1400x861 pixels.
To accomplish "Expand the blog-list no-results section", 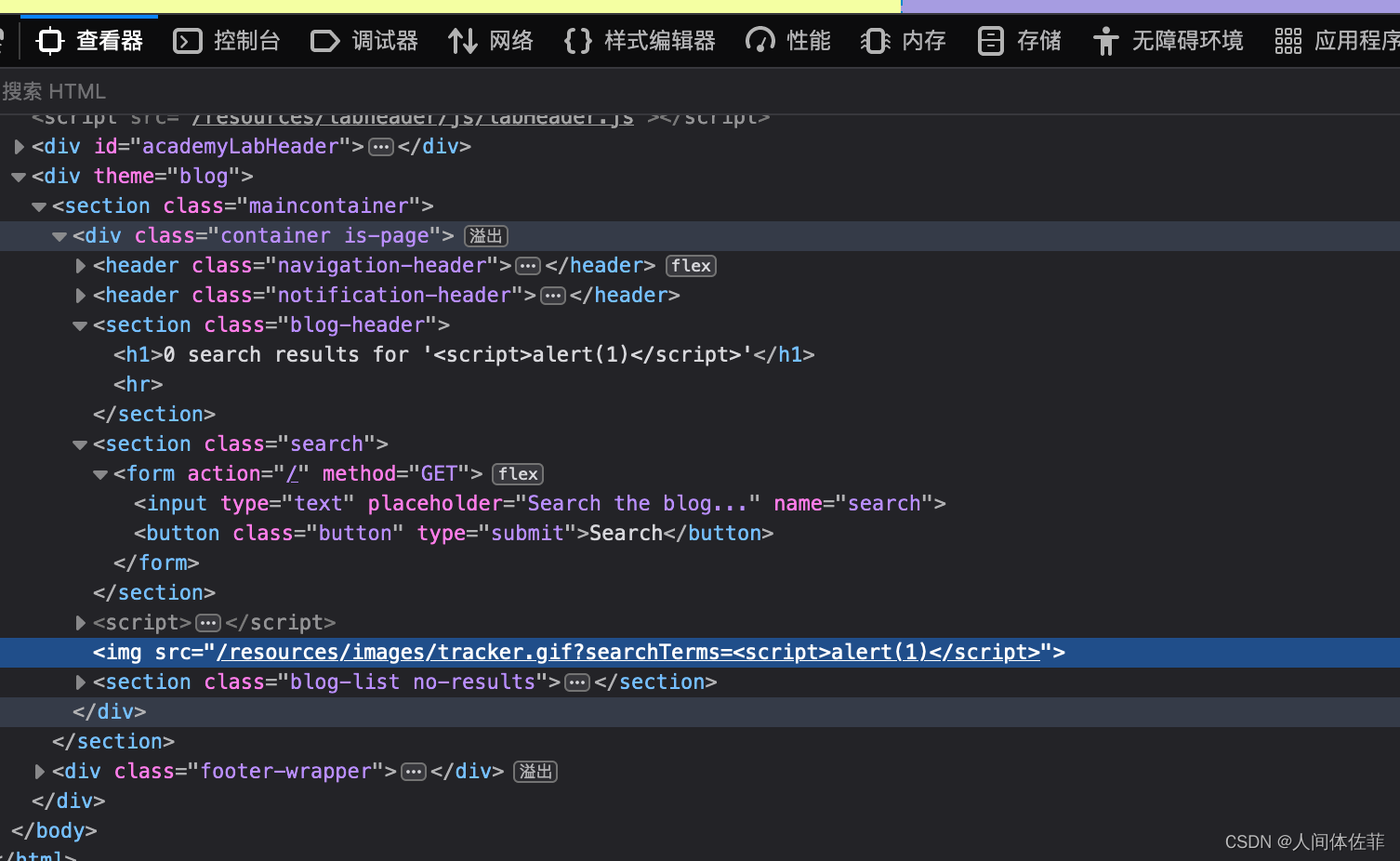I will point(80,682).
